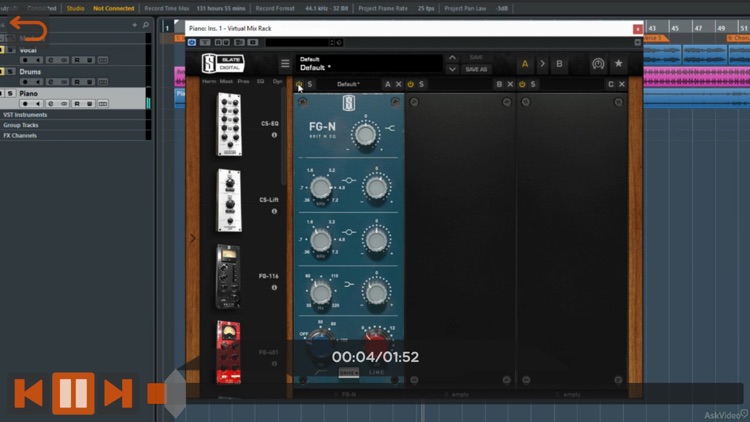Image resolution: width=750 pixels, height=422 pixels.
Task: Click the star favorites icon
Action: point(618,64)
